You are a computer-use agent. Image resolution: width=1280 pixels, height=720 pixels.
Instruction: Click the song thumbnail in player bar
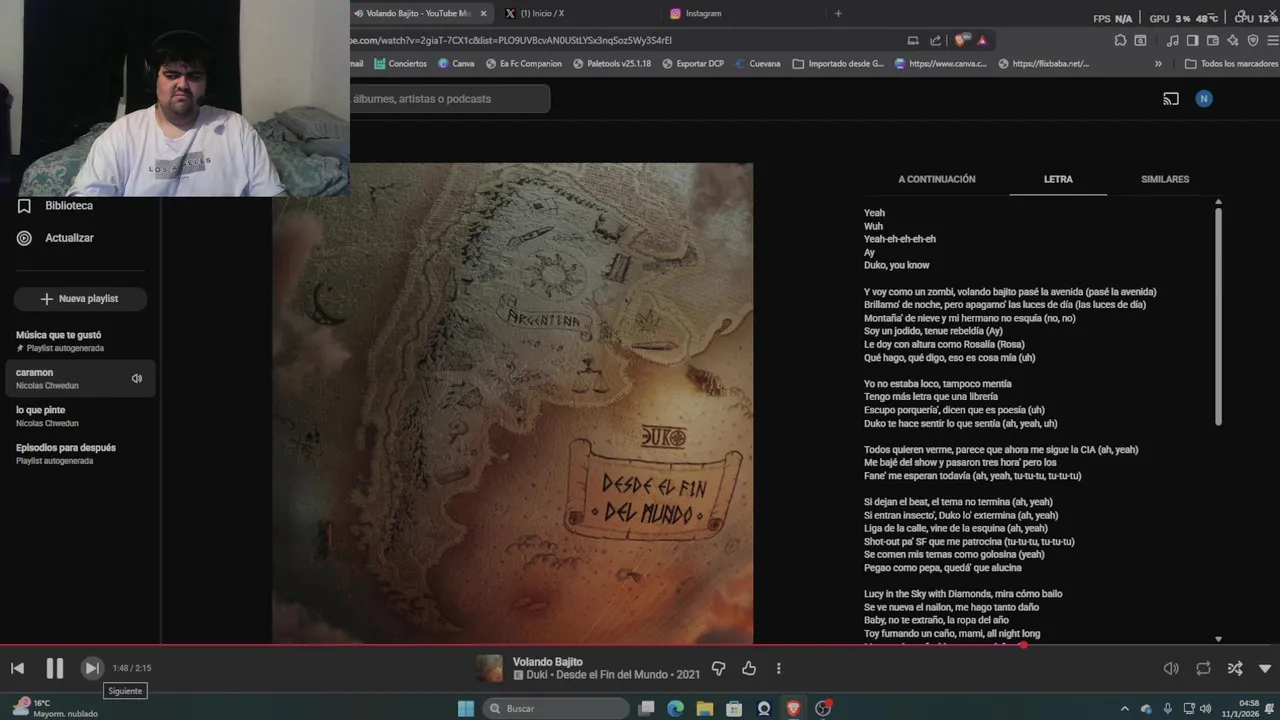(x=489, y=668)
